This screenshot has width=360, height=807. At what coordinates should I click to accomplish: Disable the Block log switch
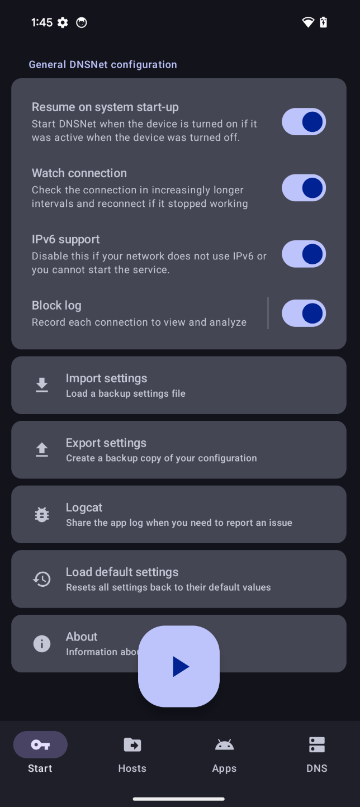[x=304, y=313]
